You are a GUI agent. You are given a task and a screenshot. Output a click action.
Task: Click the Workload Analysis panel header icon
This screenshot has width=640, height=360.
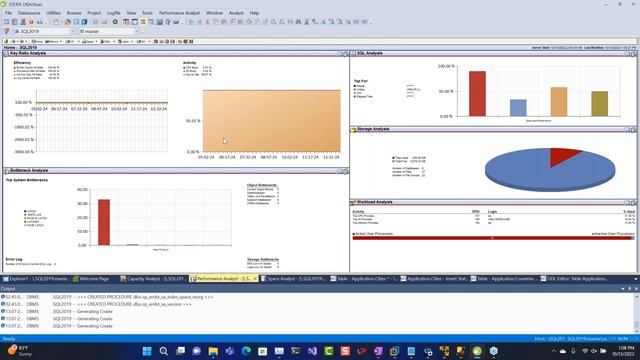click(x=353, y=202)
